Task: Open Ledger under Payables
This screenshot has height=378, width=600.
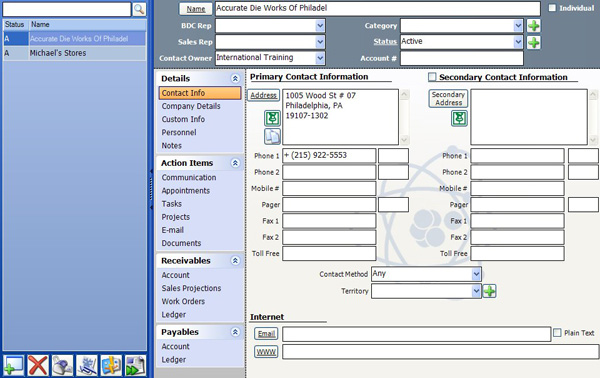Action: pos(173,360)
